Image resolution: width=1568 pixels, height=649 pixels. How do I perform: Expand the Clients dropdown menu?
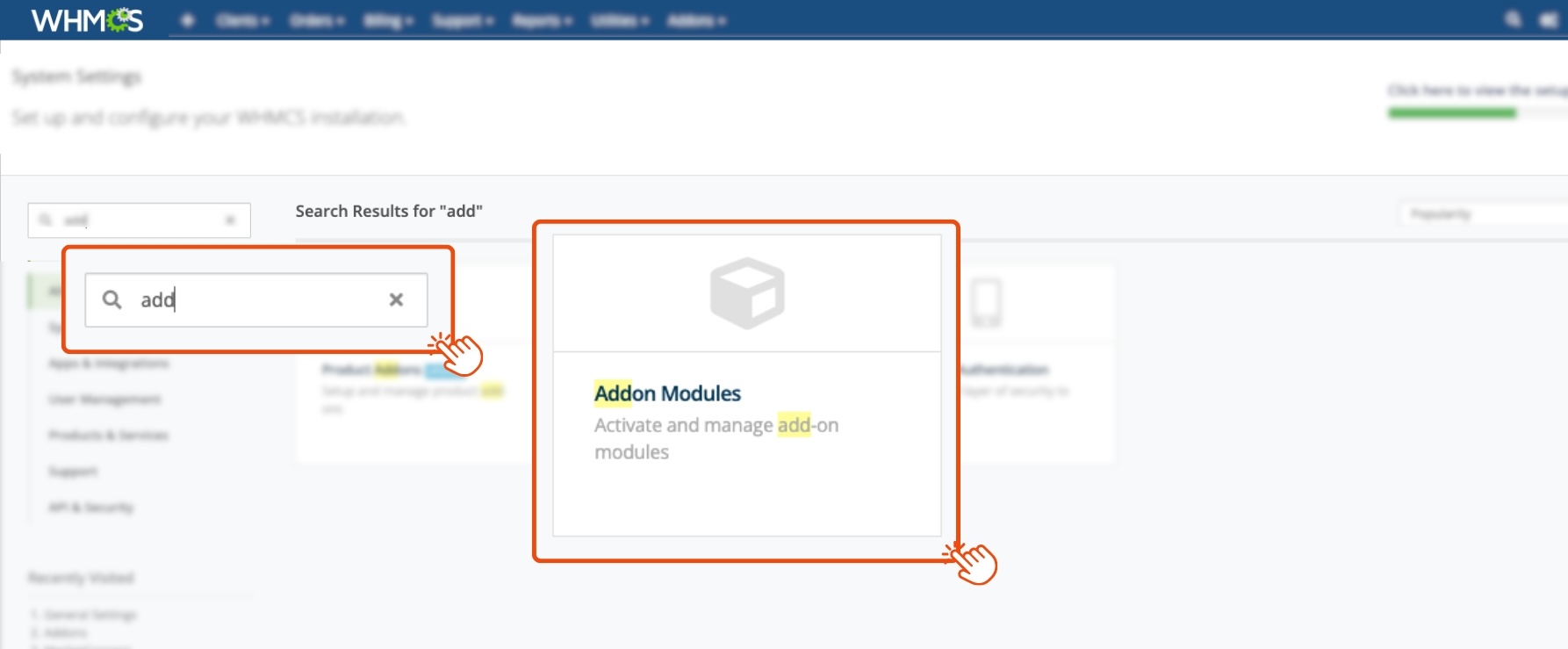[x=242, y=20]
